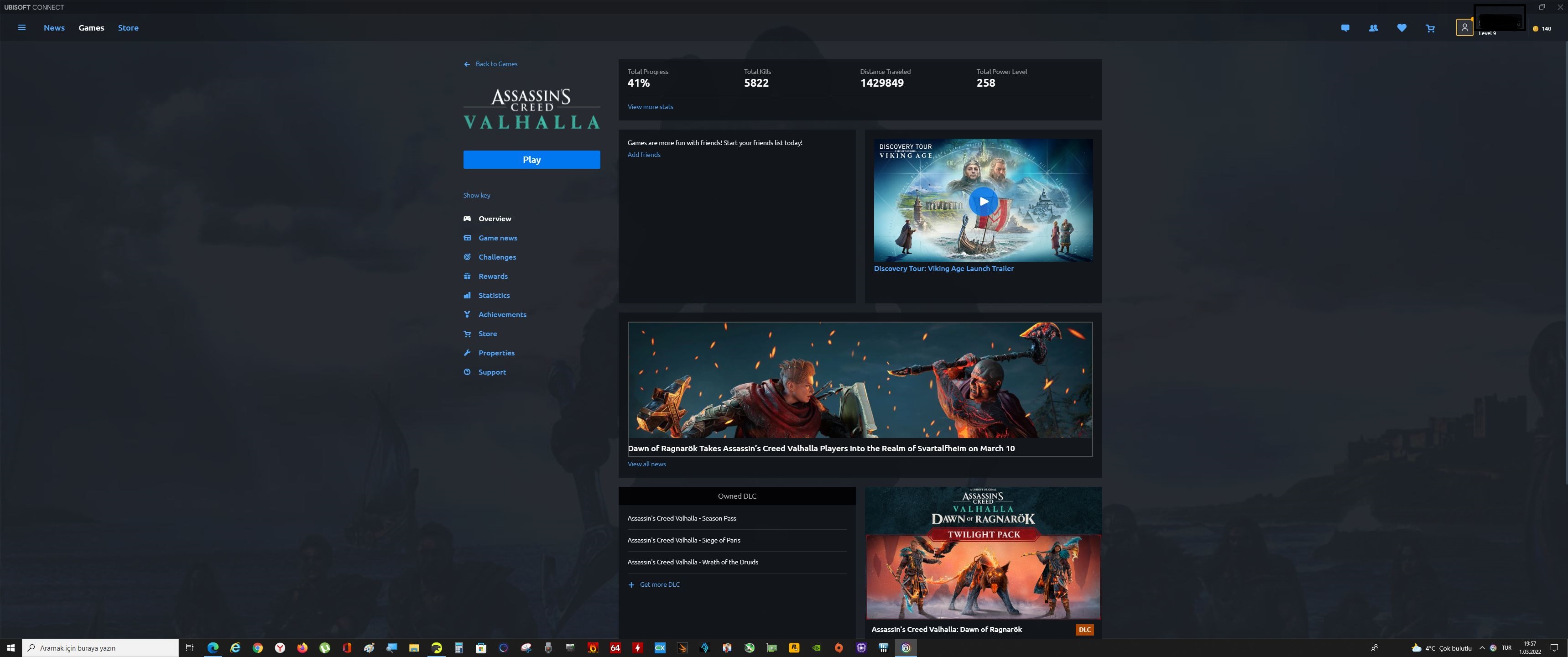1568x657 pixels.
Task: Go to the News tab
Action: pos(54,27)
